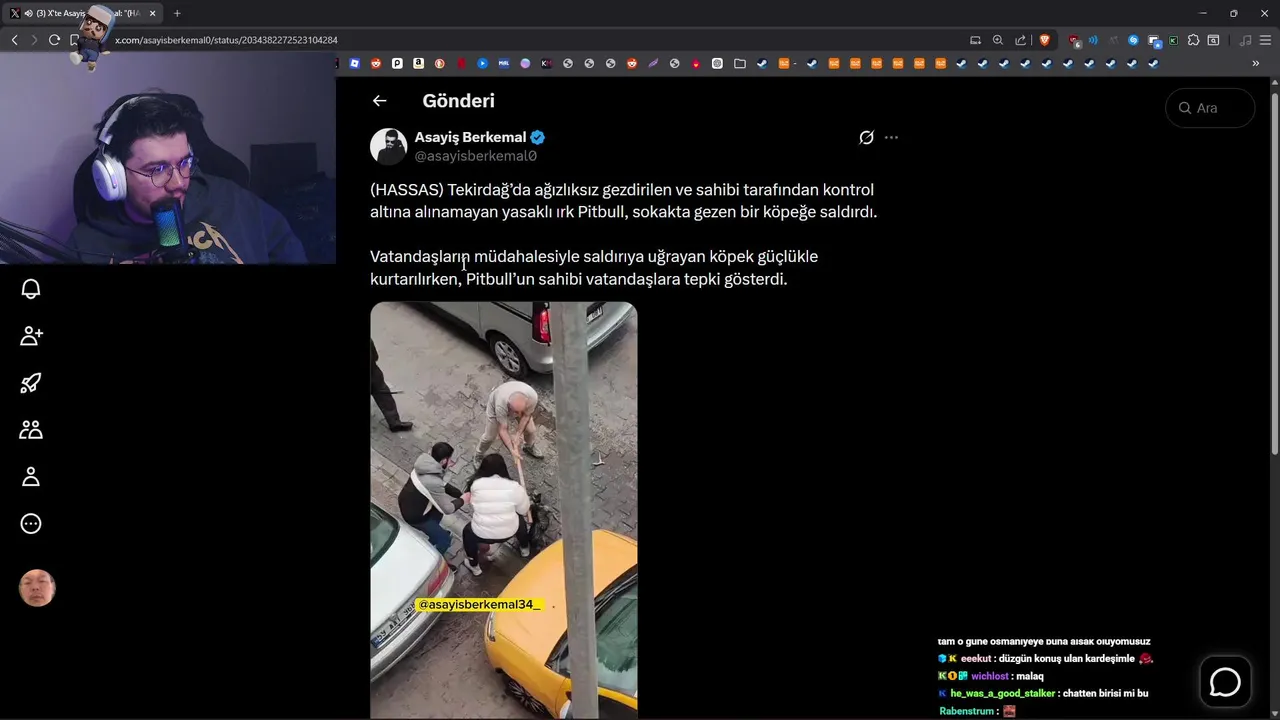This screenshot has height=720, width=1280.
Task: Click the blue circular extension icon
Action: tap(1133, 40)
